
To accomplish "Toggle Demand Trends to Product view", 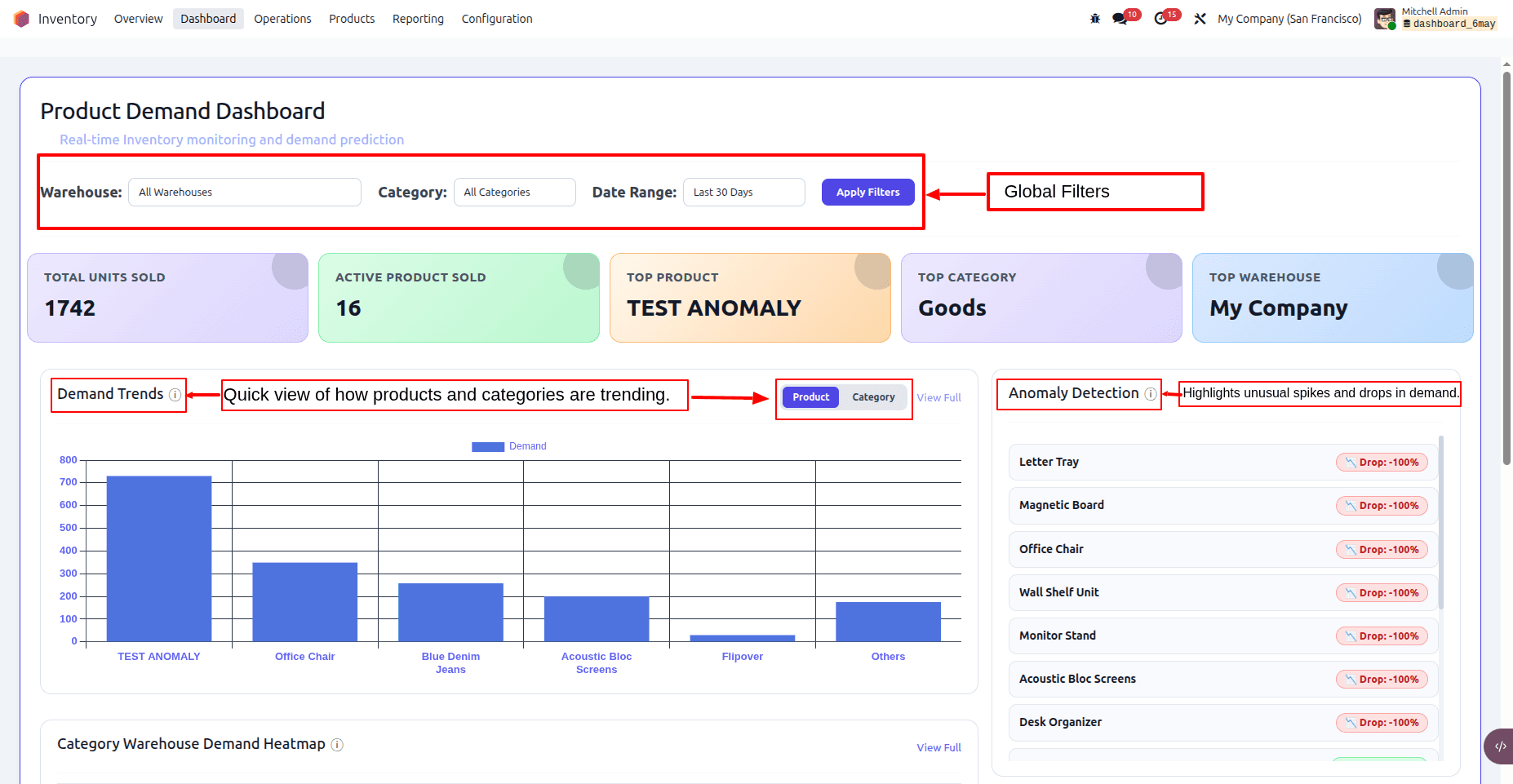I will click(x=810, y=397).
